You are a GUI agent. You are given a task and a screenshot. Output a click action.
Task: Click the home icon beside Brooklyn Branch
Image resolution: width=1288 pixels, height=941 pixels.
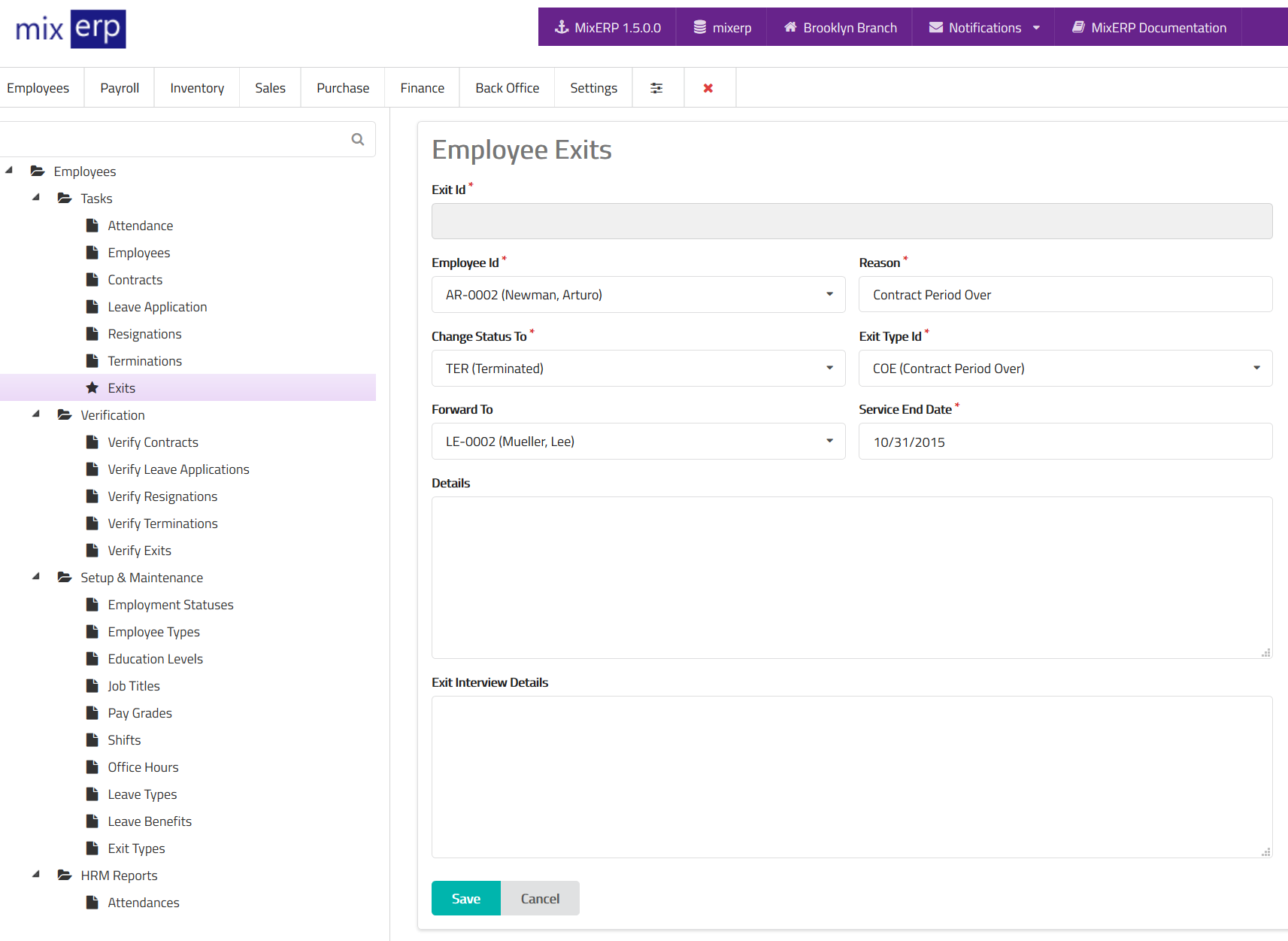(790, 27)
